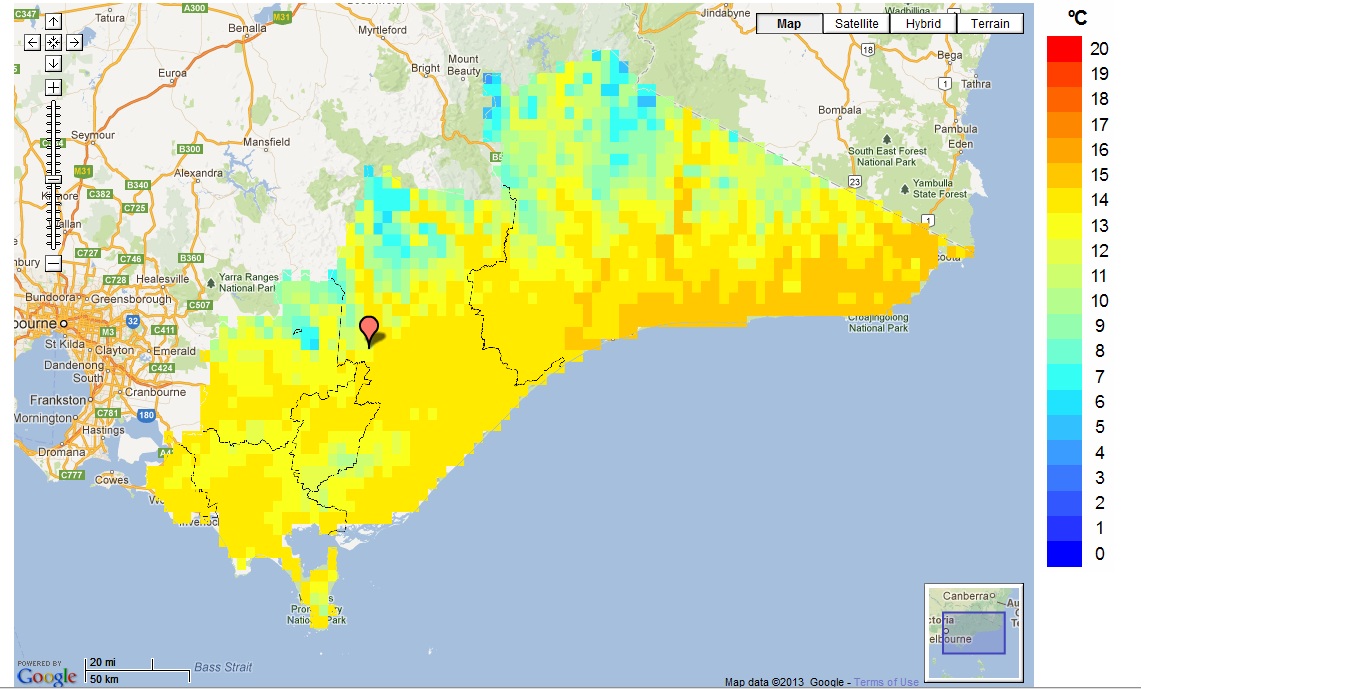Click the Google logo
Image resolution: width=1360 pixels, height=689 pixels.
point(46,677)
